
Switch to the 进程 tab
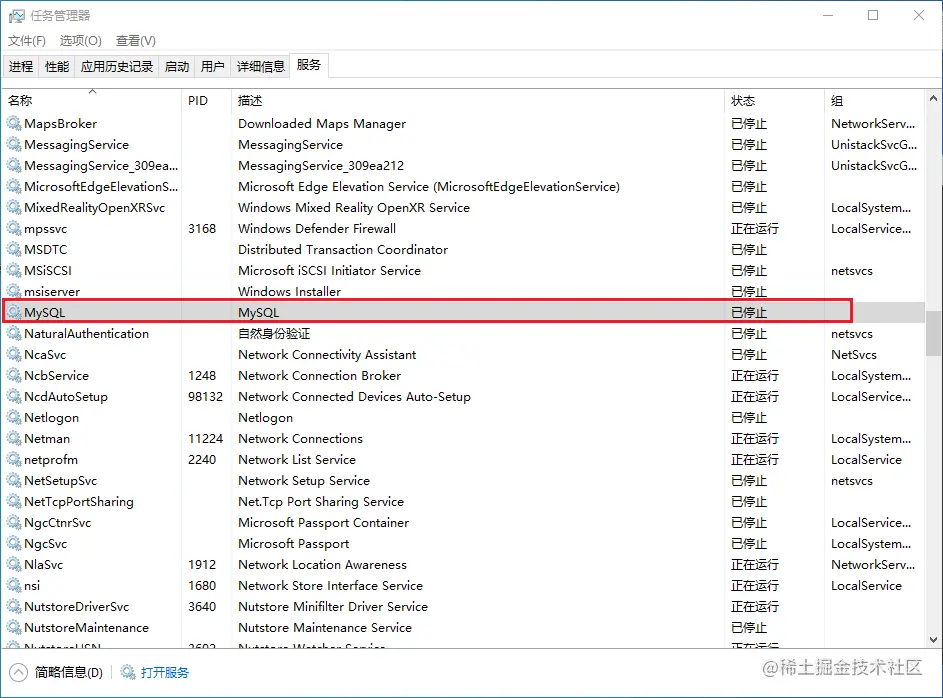21,66
